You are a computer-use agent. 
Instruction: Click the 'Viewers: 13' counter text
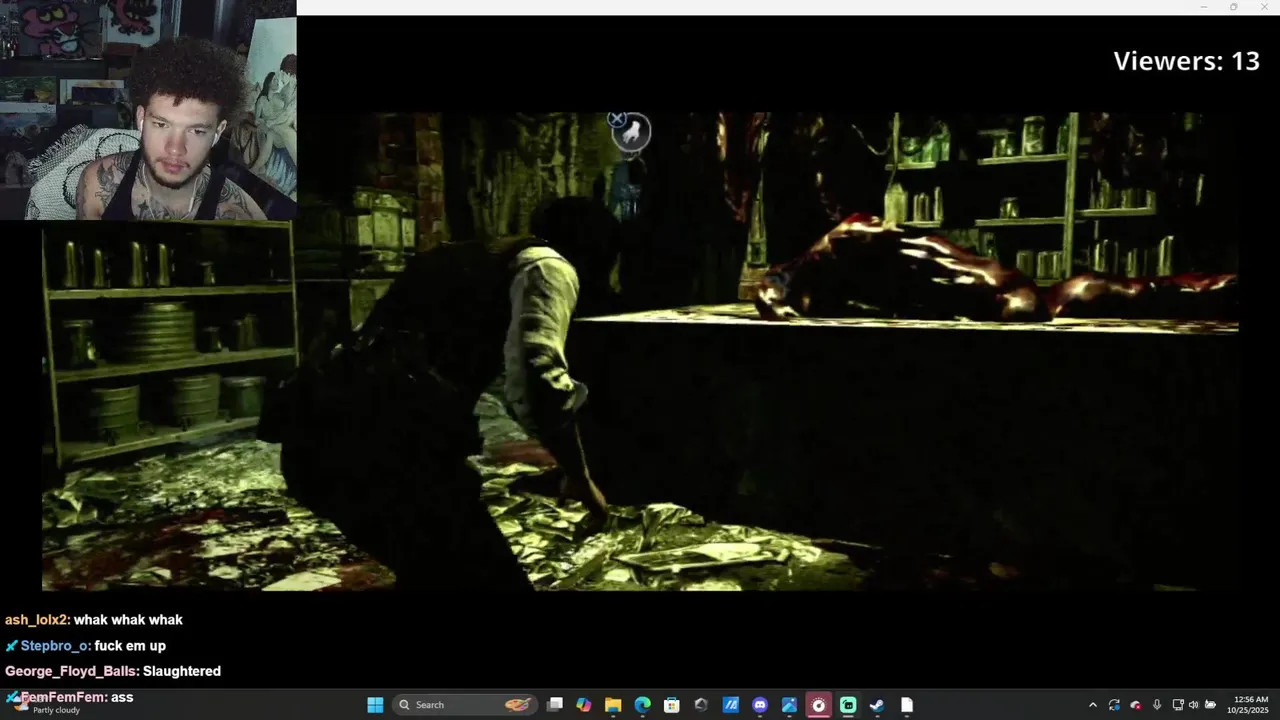[x=1186, y=61]
